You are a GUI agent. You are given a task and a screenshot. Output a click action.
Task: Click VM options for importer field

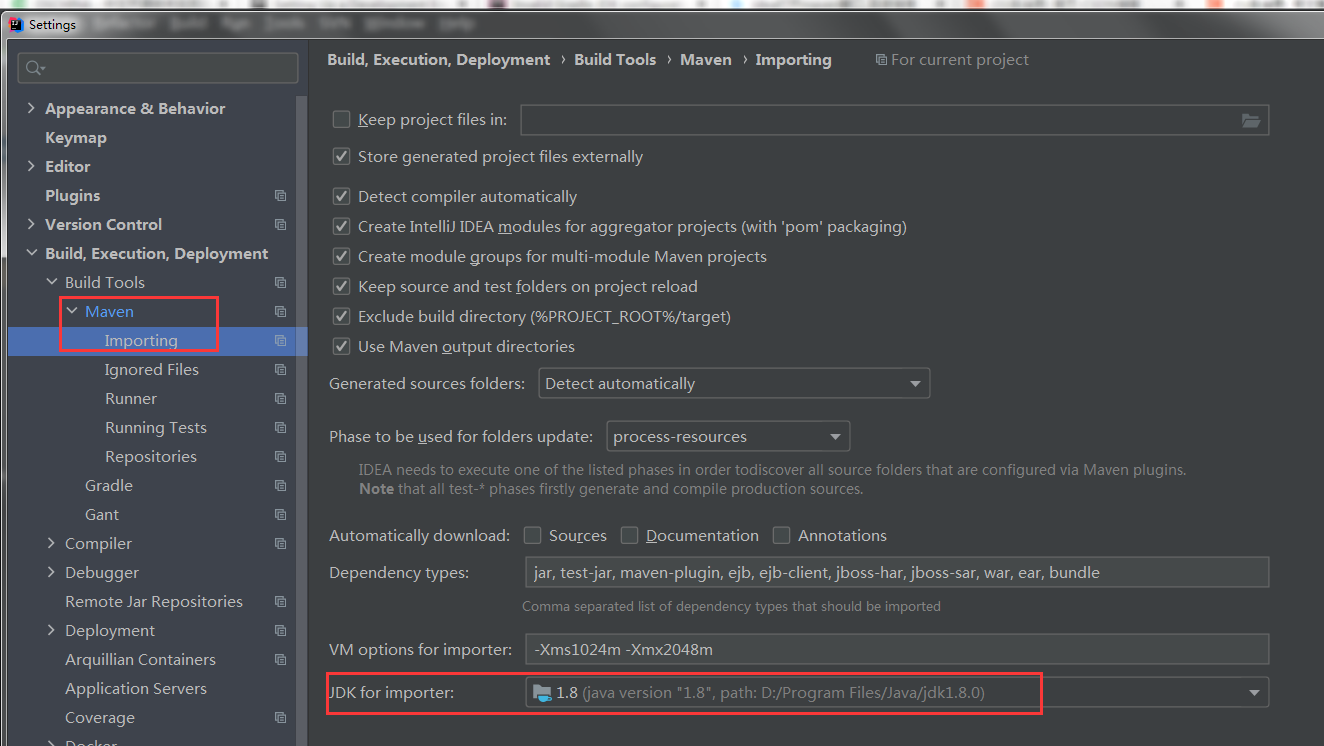click(897, 650)
